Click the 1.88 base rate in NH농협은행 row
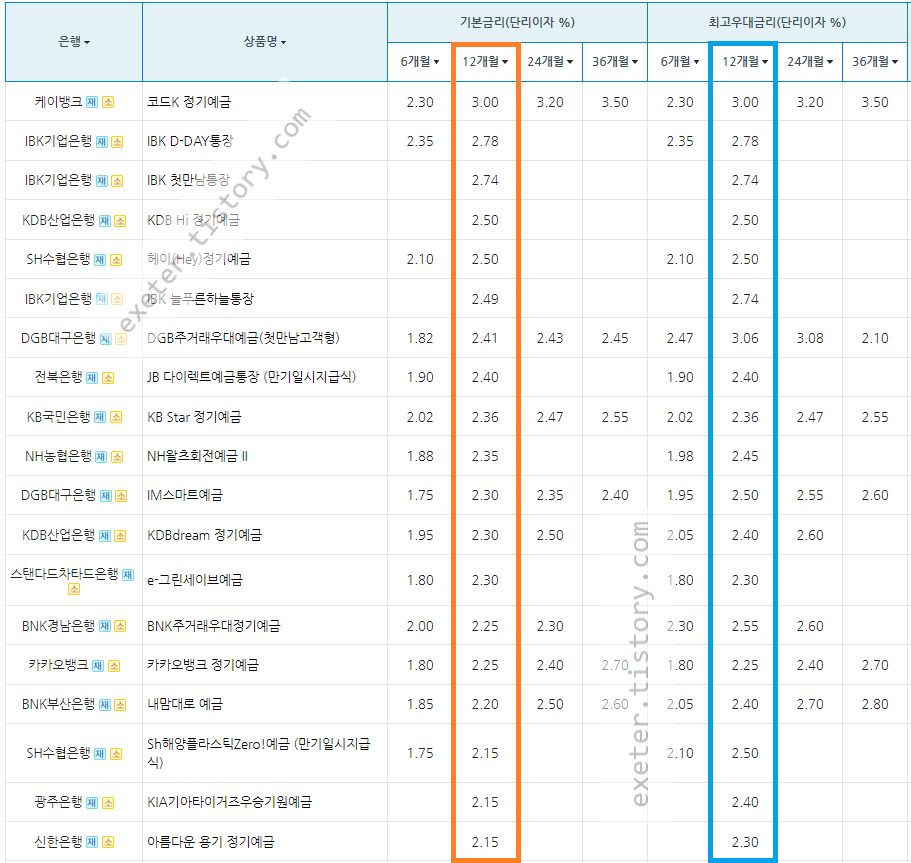Screen dimensions: 911x863 pos(419,457)
